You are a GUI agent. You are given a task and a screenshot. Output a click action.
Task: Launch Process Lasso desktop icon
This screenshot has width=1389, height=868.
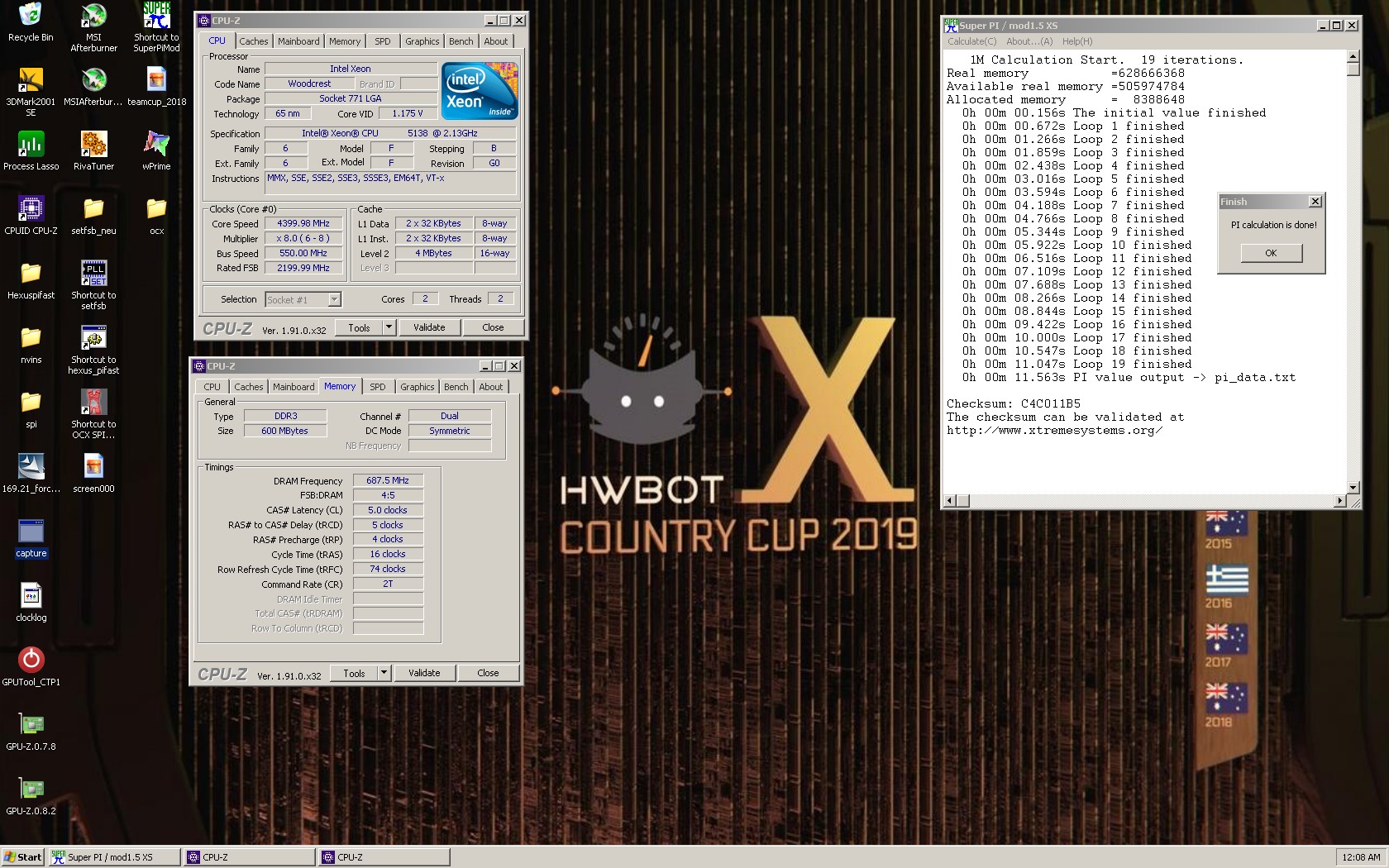[31, 151]
